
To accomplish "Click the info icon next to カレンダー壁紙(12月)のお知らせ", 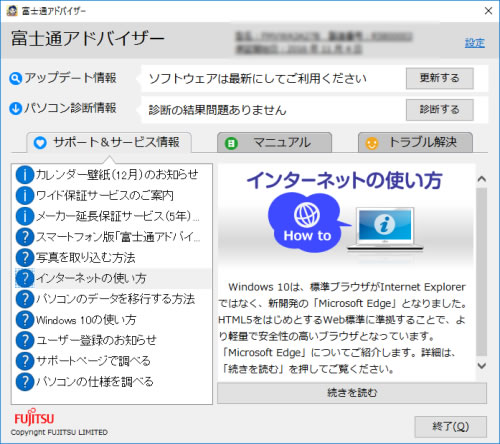I will [25, 175].
